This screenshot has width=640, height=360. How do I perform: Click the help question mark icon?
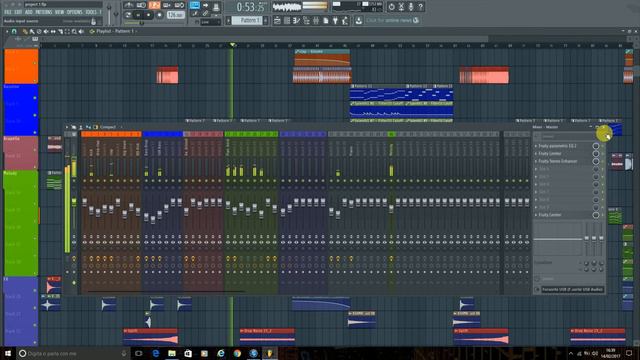[420, 7]
